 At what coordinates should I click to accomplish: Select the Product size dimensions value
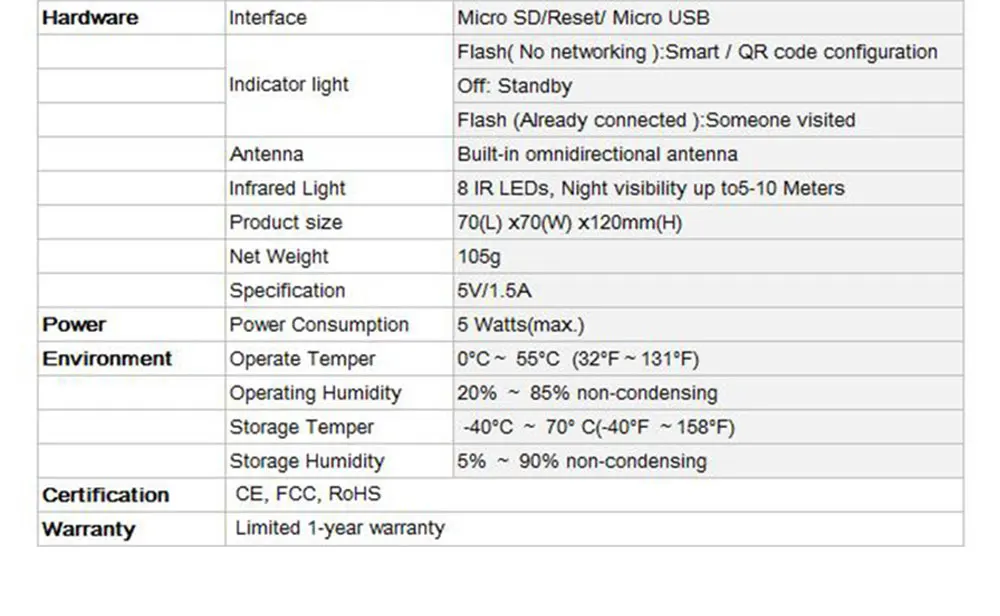570,223
